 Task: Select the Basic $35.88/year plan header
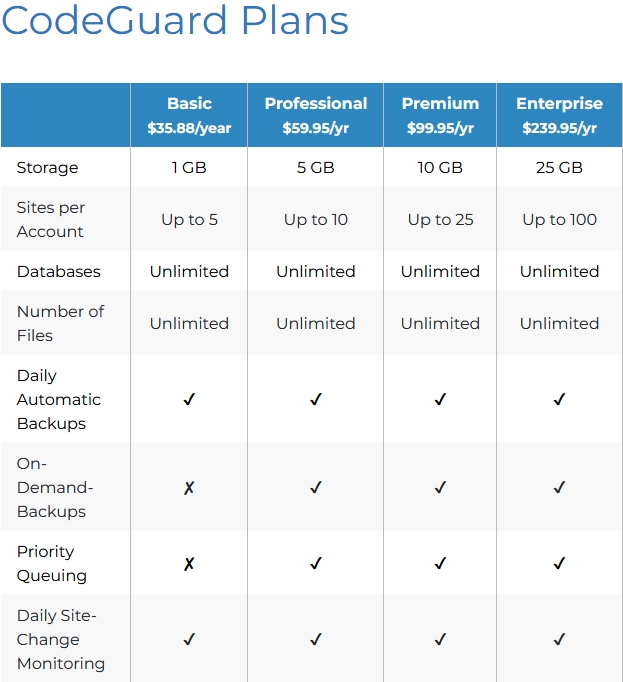pyautogui.click(x=189, y=115)
